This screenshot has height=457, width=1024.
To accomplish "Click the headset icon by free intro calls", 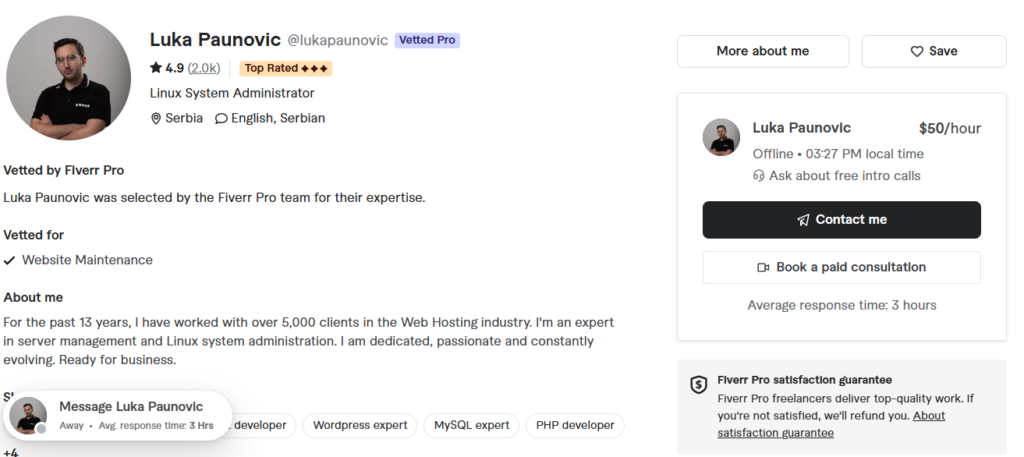I will 758,176.
